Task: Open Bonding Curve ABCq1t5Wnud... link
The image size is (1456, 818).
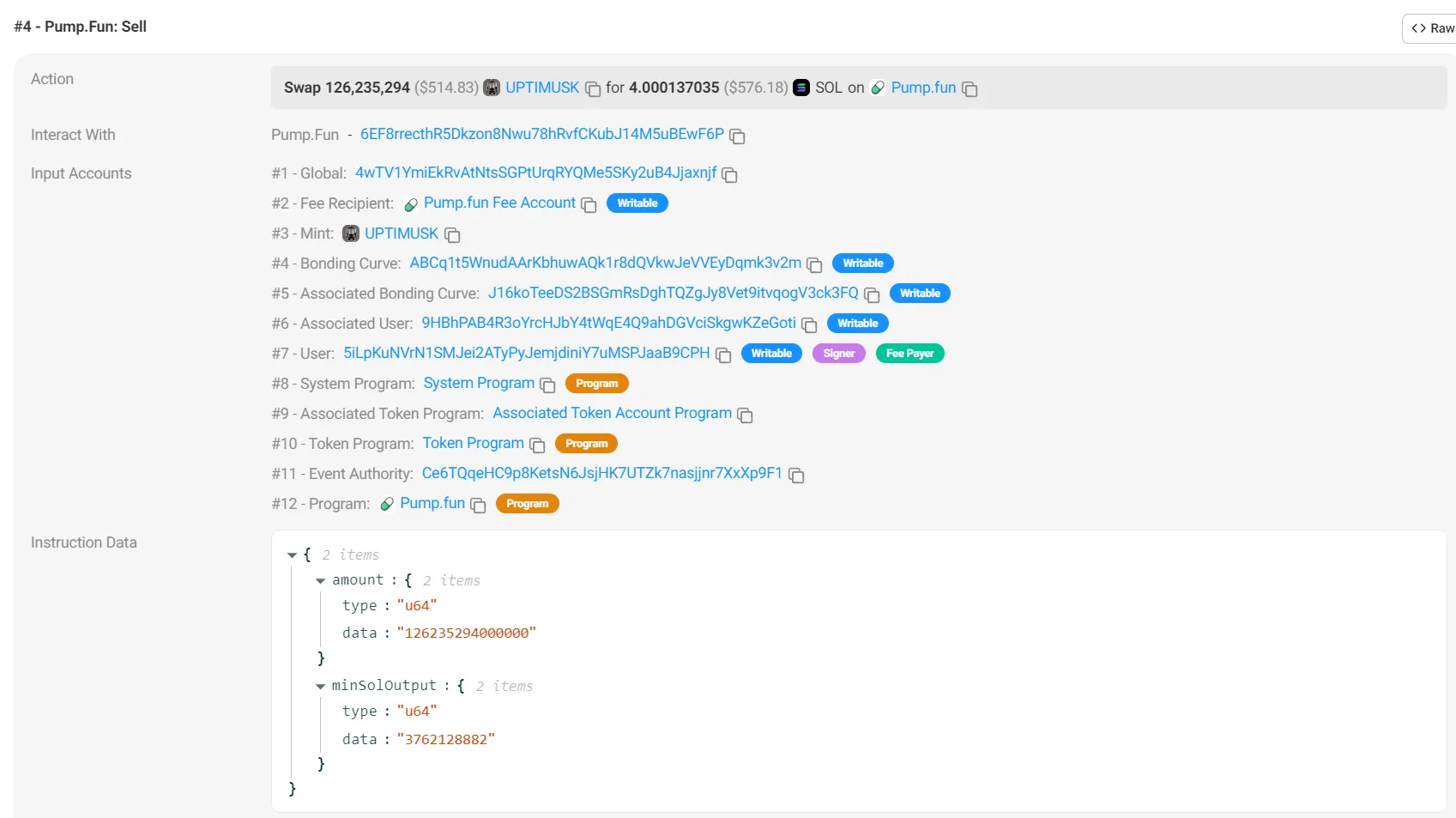Action: 606,263
